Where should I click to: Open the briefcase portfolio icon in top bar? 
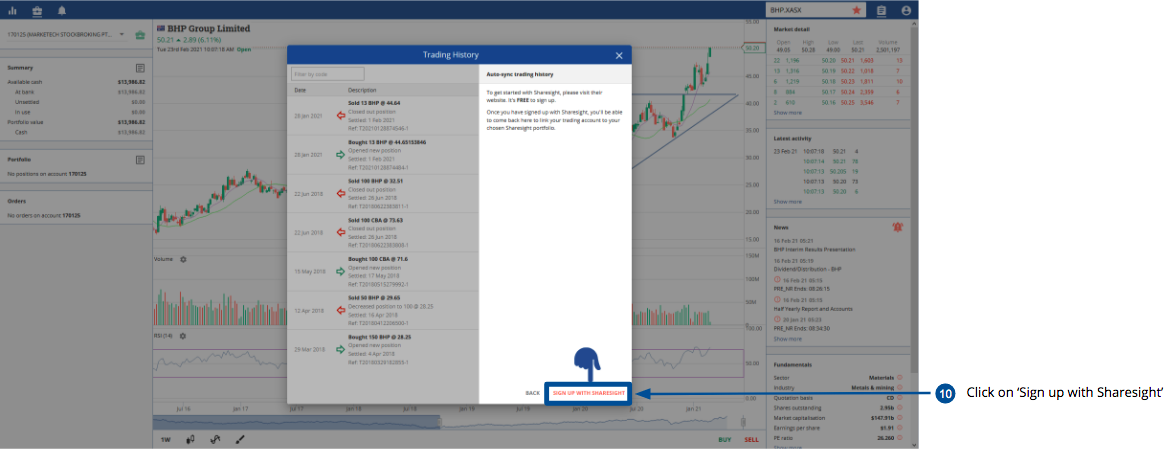(x=37, y=10)
